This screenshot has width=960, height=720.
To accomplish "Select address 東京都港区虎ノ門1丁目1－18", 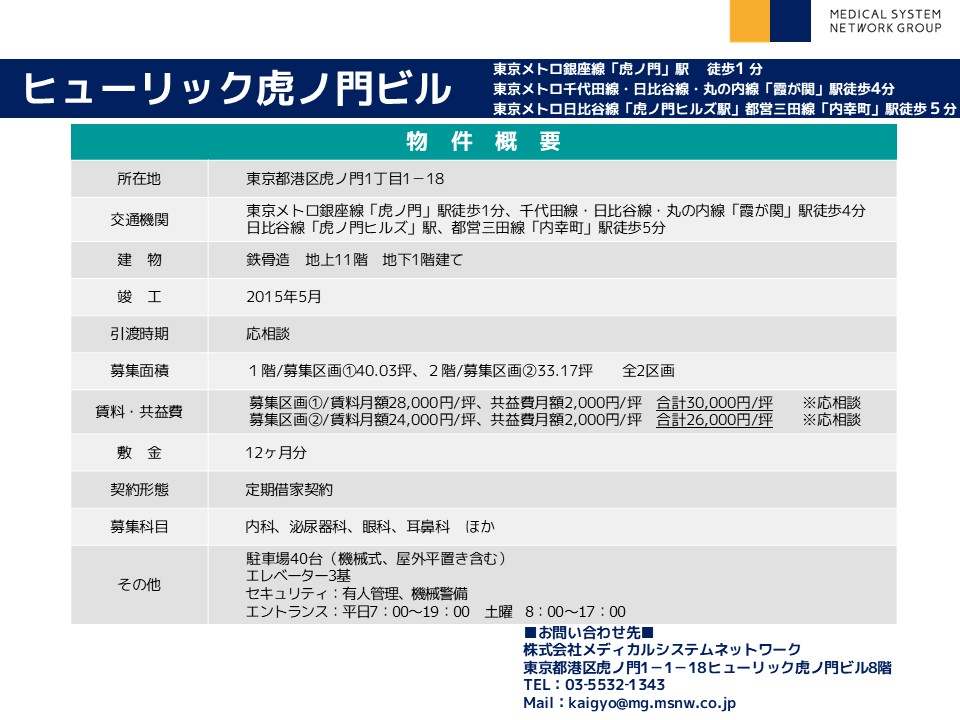I will pyautogui.click(x=345, y=179).
